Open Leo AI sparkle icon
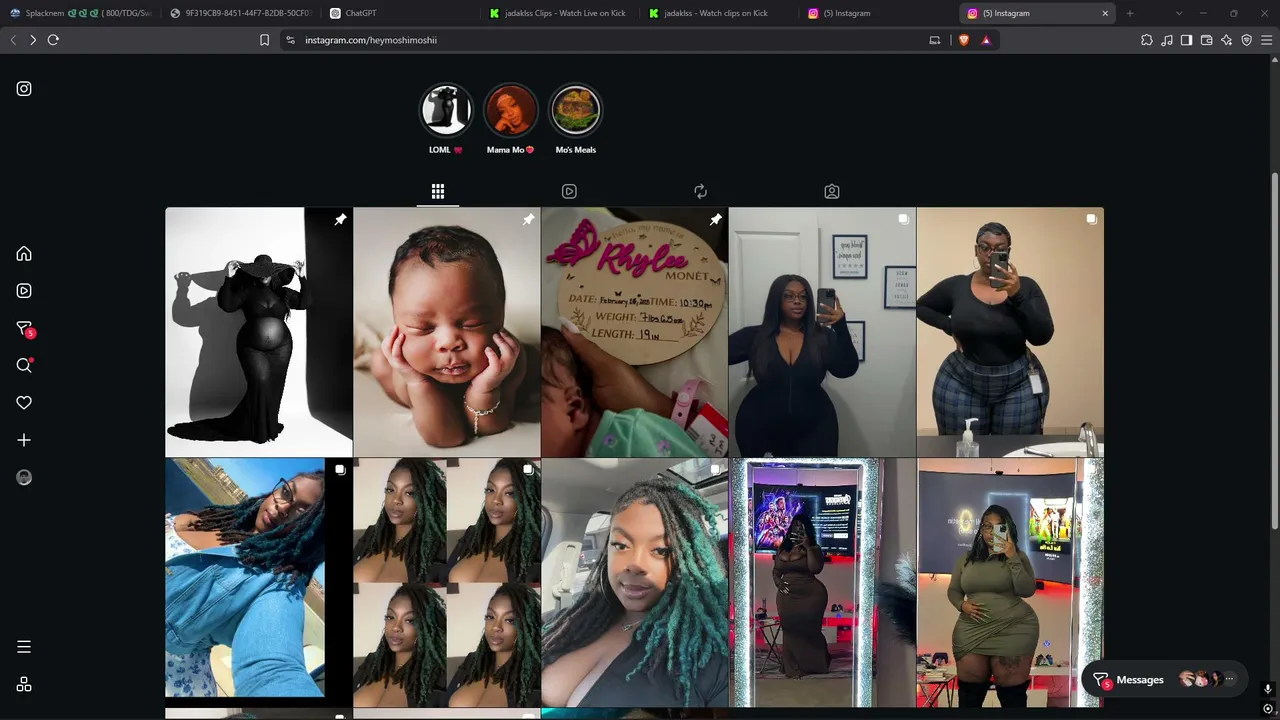Viewport: 1280px width, 720px height. point(1227,40)
